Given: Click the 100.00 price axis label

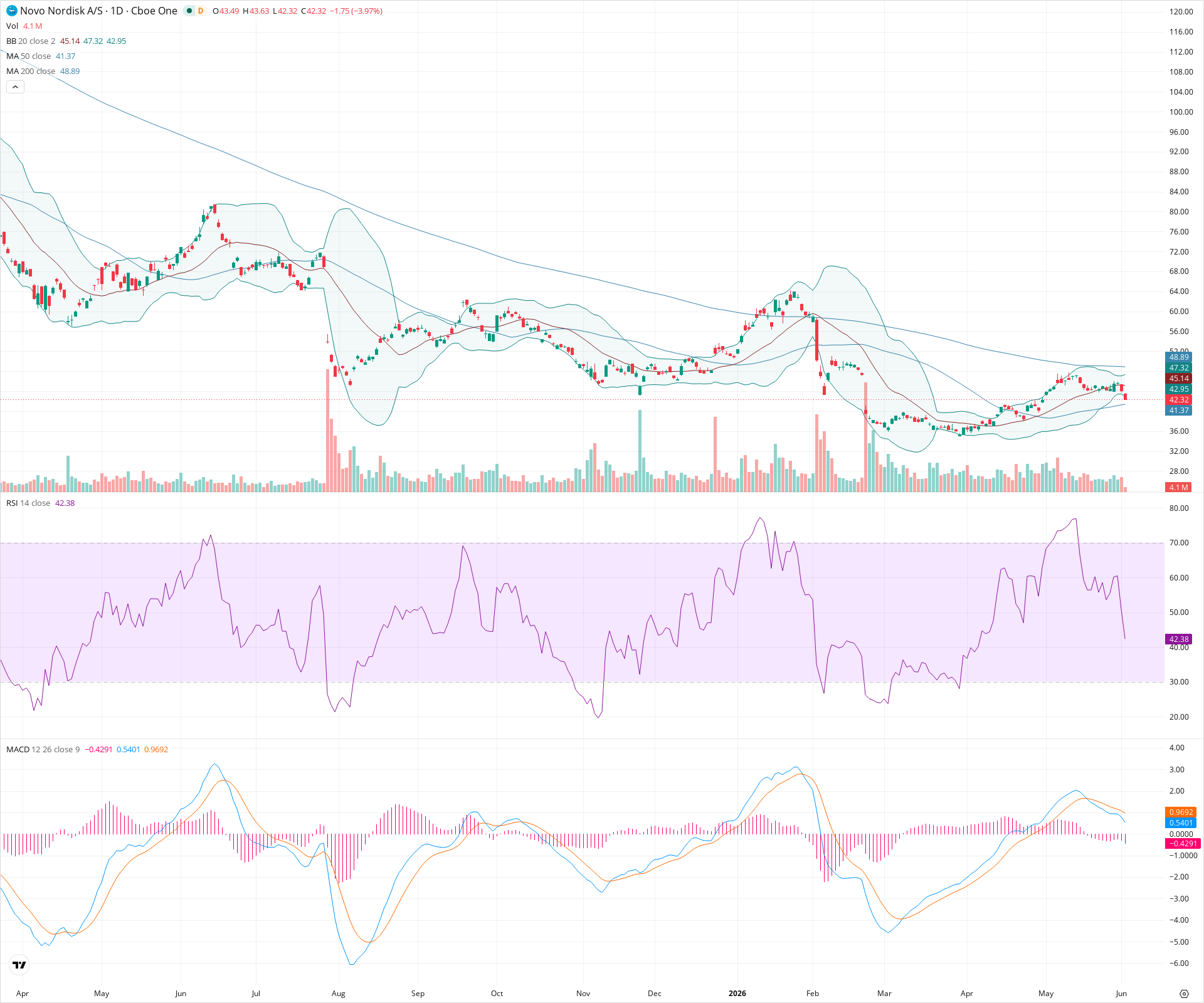Looking at the screenshot, I should coord(1181,112).
